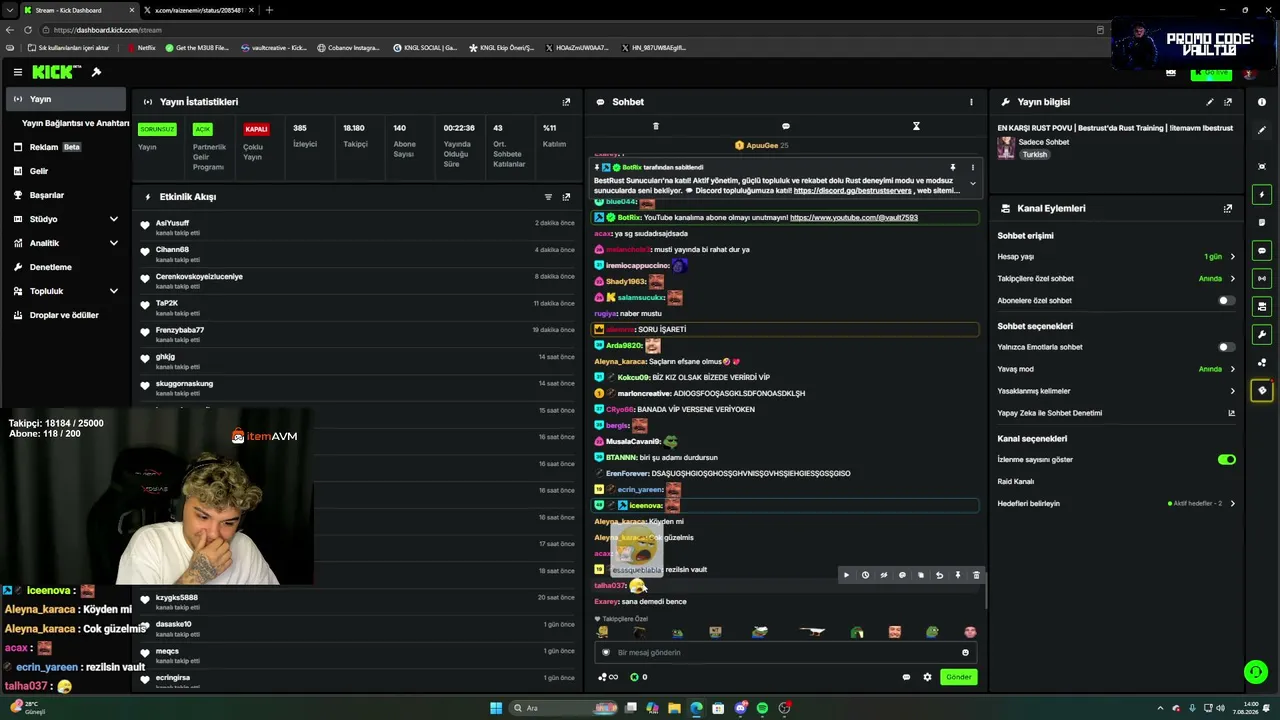The height and width of the screenshot is (720, 1280).
Task: Toggle Abonelere özel sohbet switch
Action: (1226, 301)
